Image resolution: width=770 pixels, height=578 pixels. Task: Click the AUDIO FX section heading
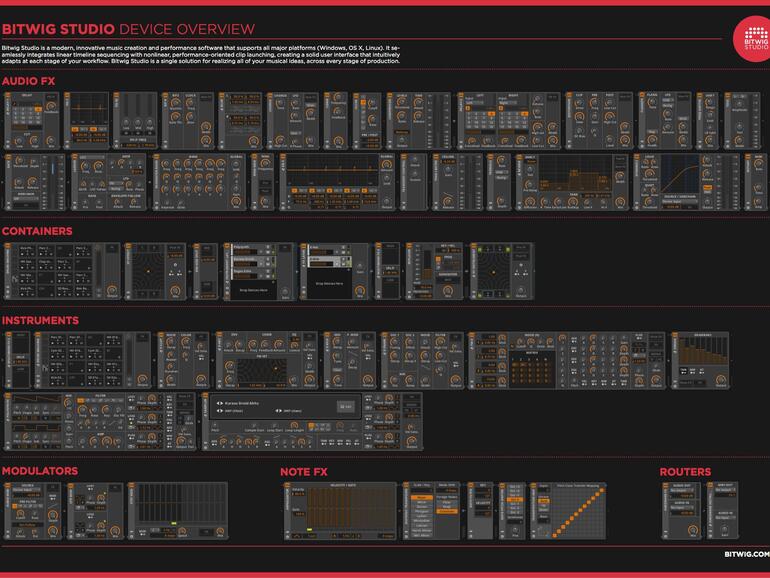pos(28,81)
